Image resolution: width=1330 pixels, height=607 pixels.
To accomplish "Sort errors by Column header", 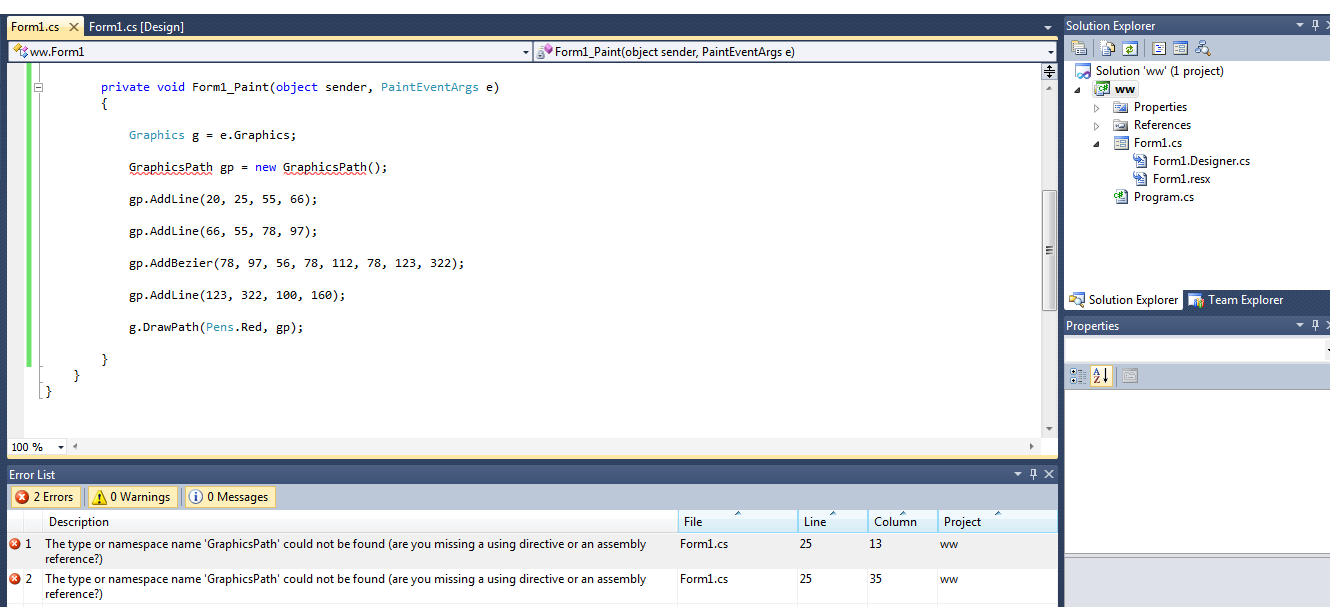I will click(902, 521).
